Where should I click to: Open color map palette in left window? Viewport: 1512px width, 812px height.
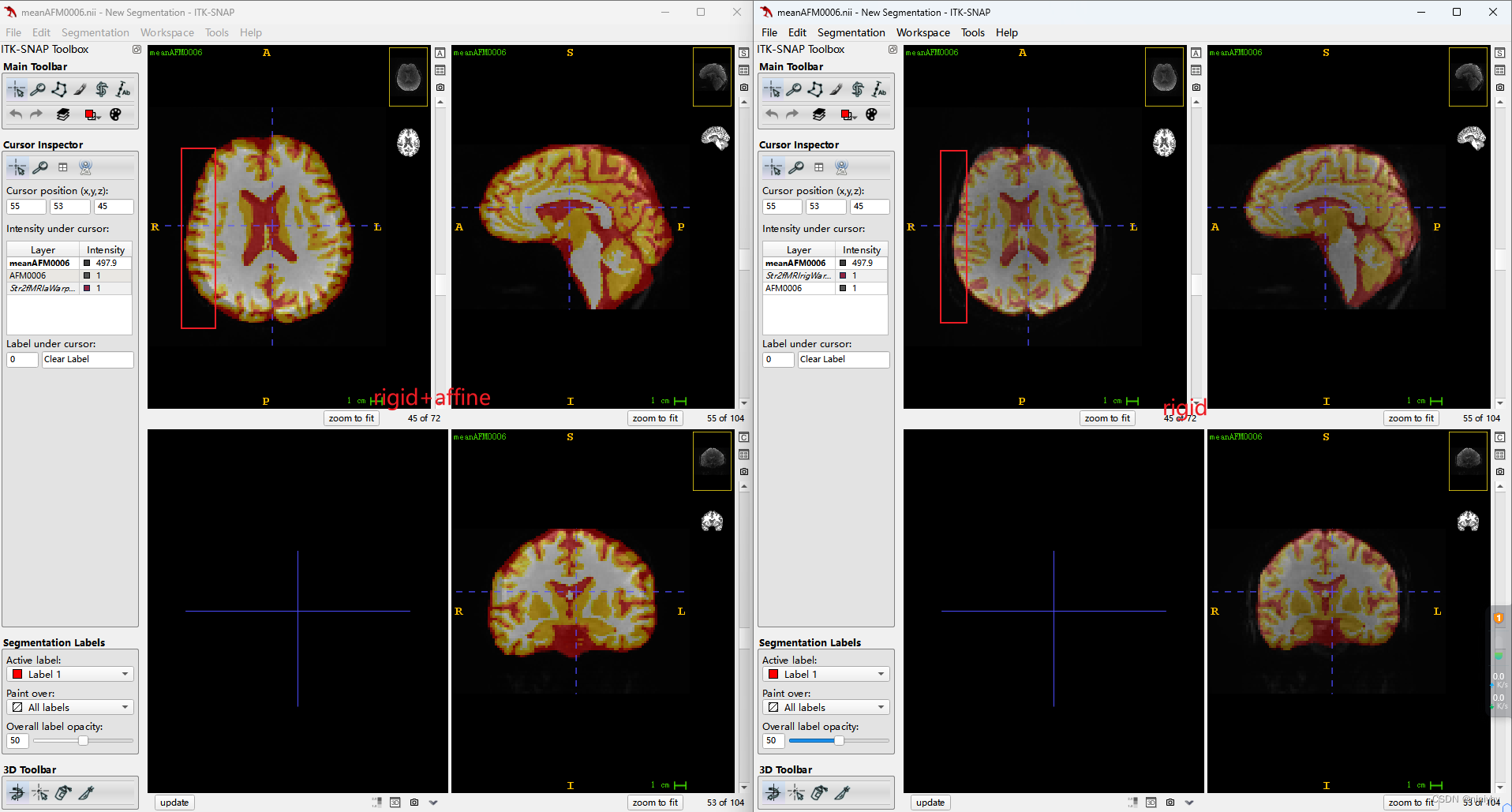tap(115, 114)
